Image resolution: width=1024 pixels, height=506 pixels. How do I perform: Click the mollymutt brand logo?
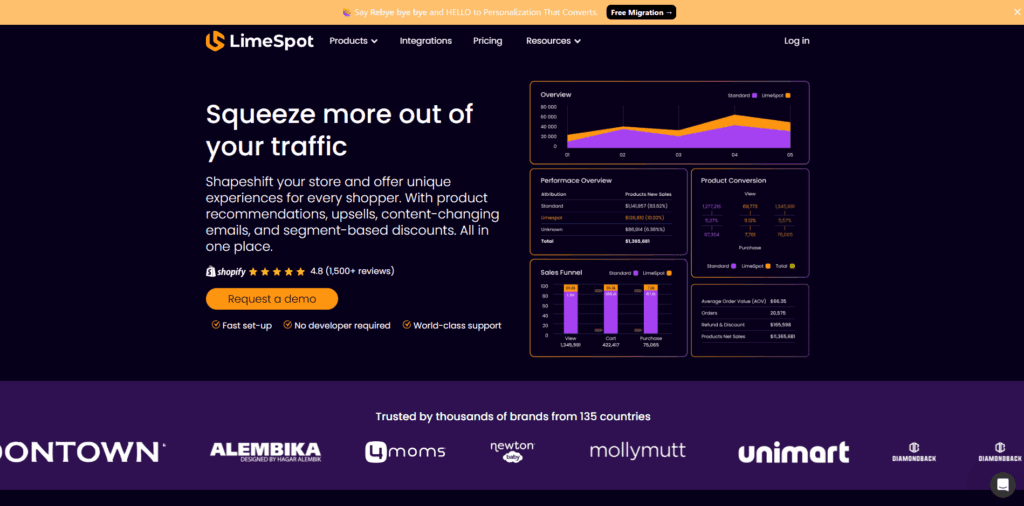(638, 451)
